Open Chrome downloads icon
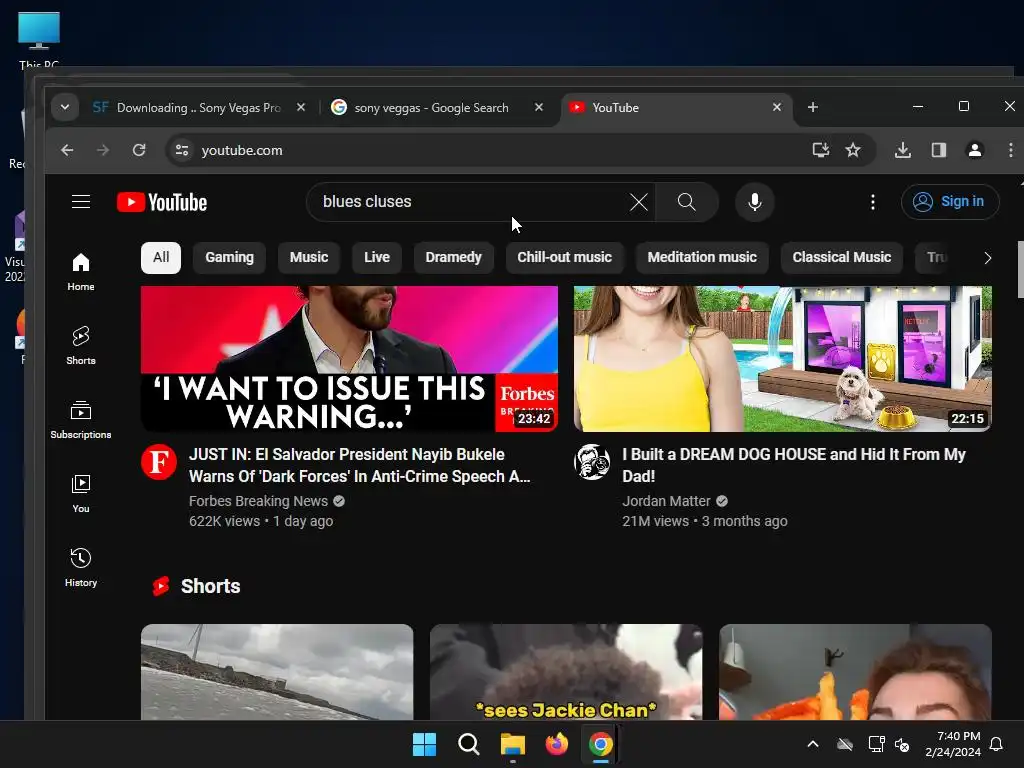1024x768 pixels. pos(903,150)
